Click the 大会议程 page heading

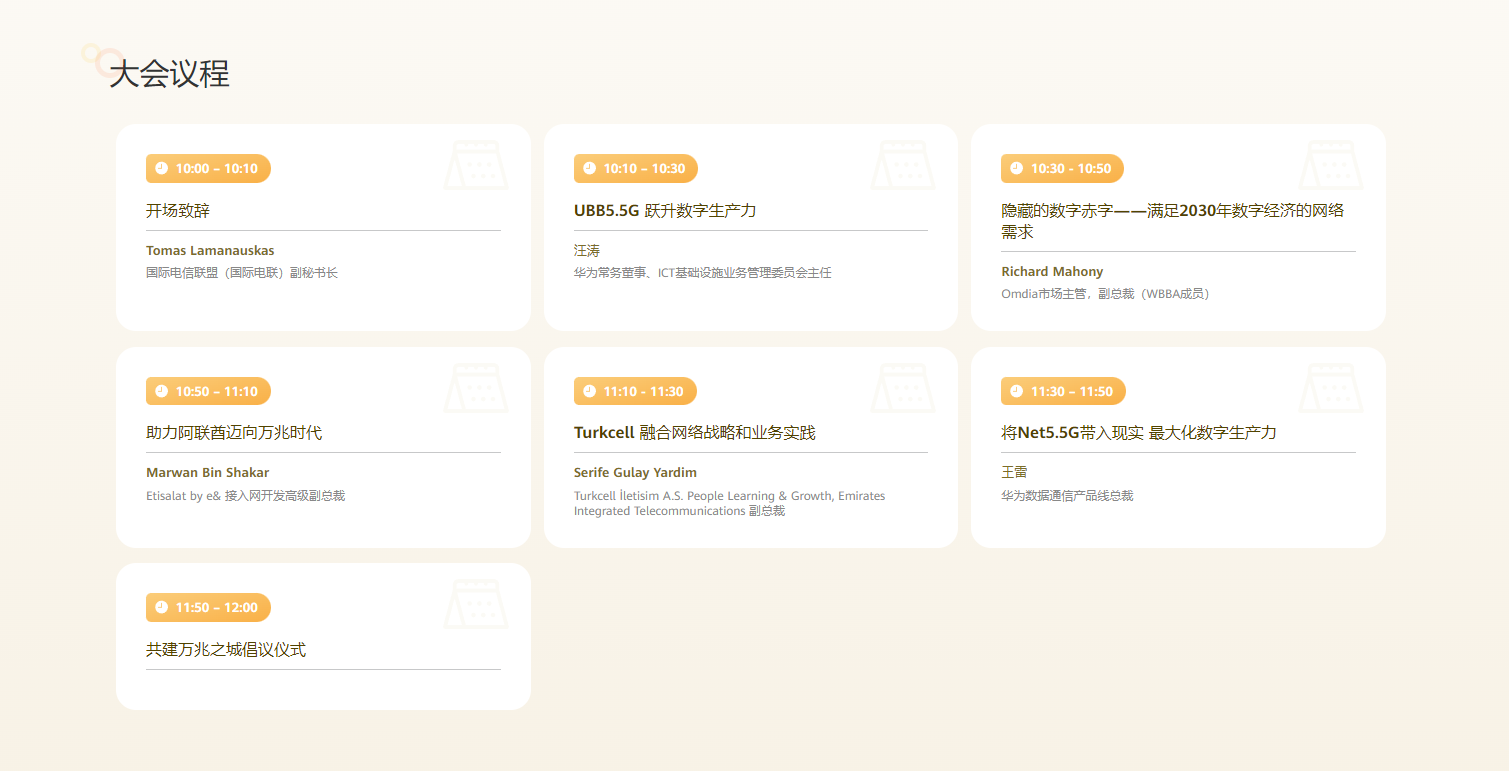169,74
